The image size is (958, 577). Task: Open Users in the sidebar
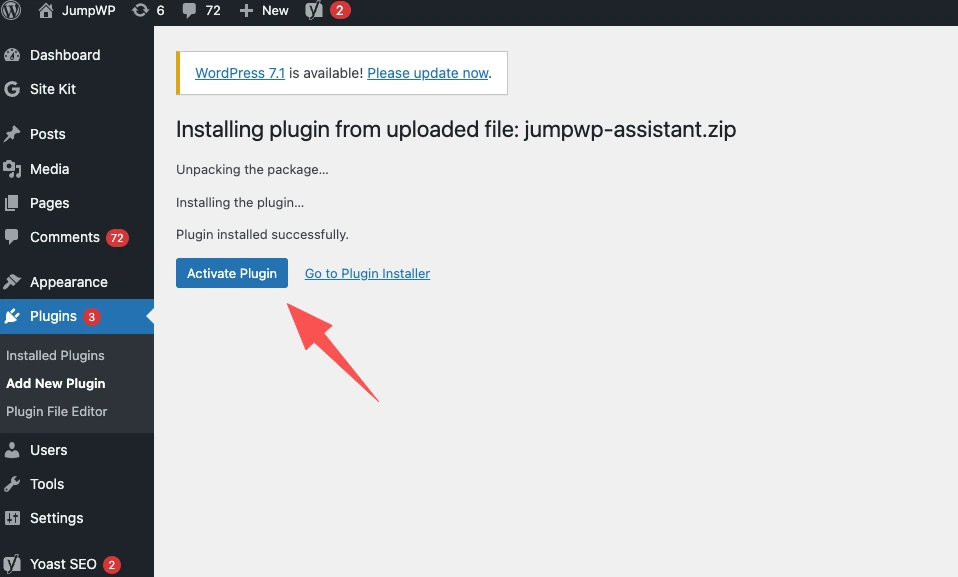click(48, 450)
